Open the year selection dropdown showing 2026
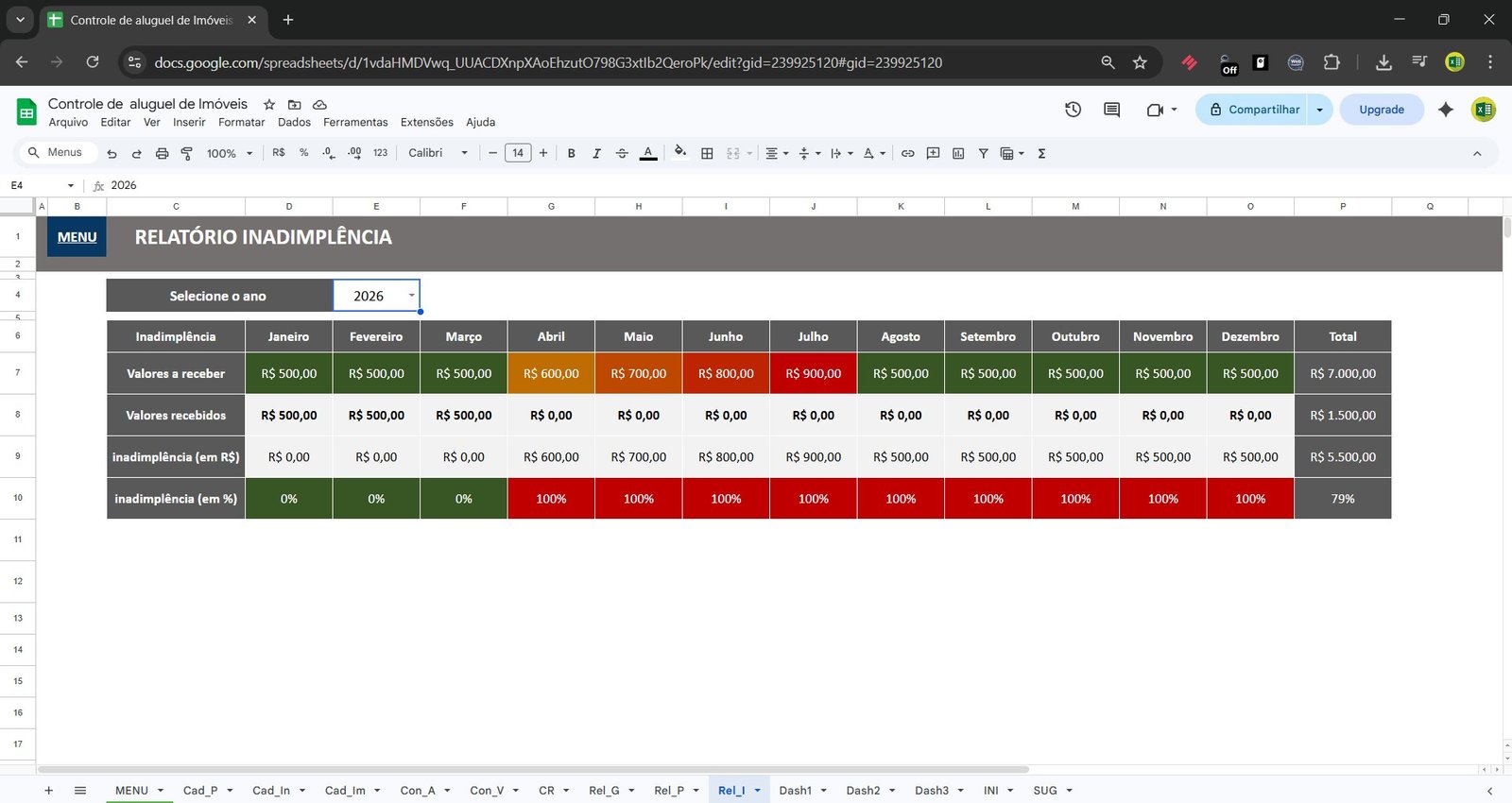The height and width of the screenshot is (803, 1512). (x=411, y=296)
